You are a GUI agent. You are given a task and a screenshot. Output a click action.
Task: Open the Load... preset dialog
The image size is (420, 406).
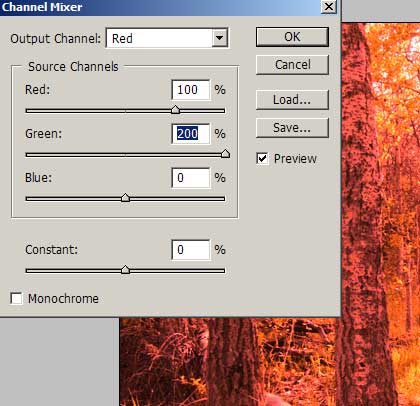point(292,100)
